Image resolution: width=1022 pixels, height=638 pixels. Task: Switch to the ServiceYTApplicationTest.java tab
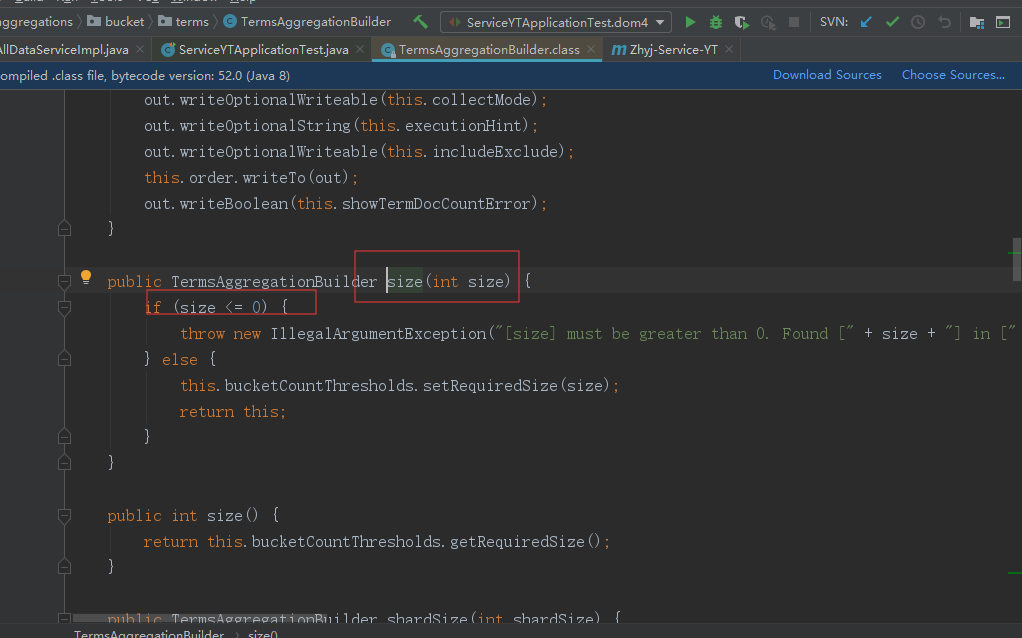263,50
